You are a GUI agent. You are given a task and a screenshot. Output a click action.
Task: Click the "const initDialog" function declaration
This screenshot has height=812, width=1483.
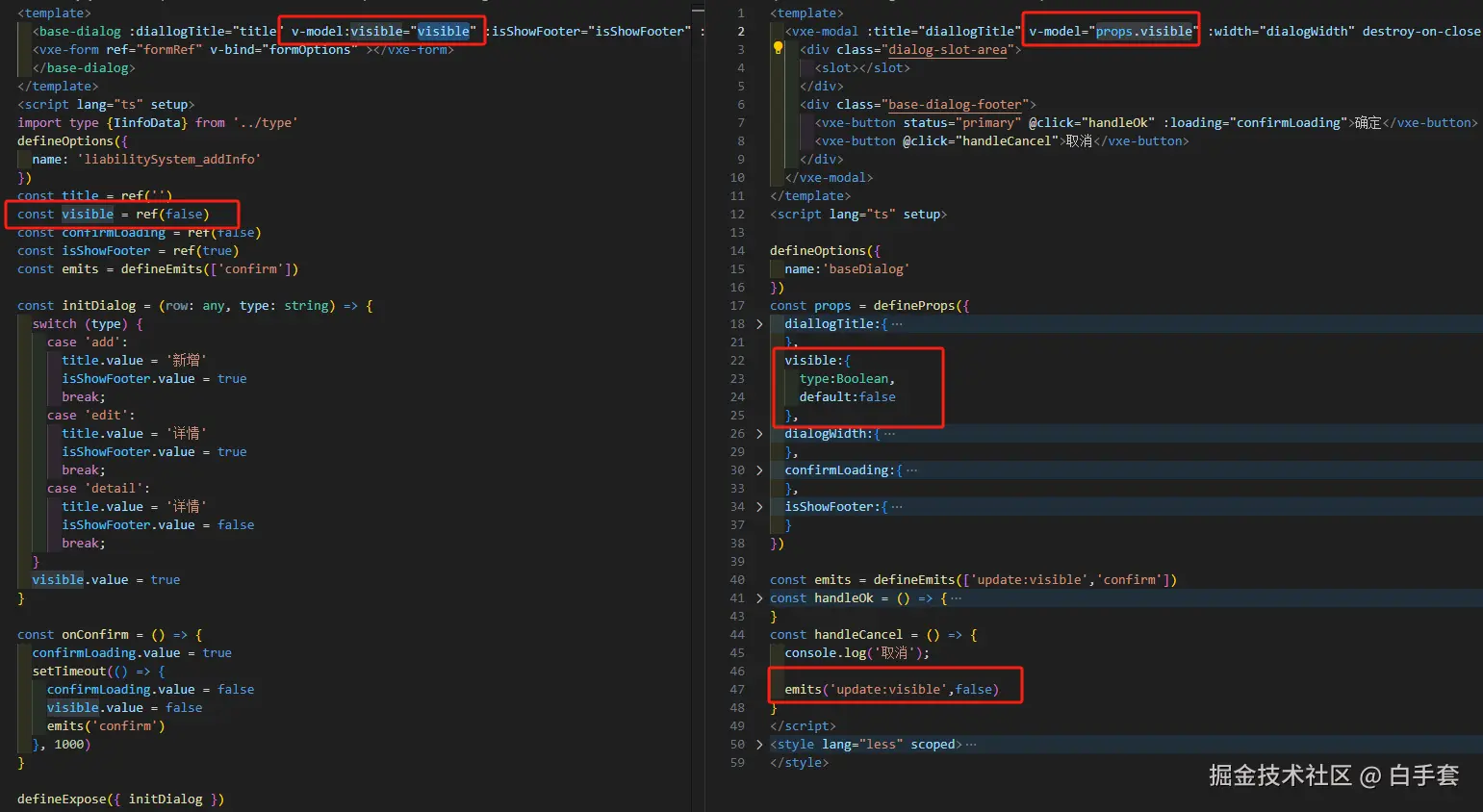[x=195, y=306]
